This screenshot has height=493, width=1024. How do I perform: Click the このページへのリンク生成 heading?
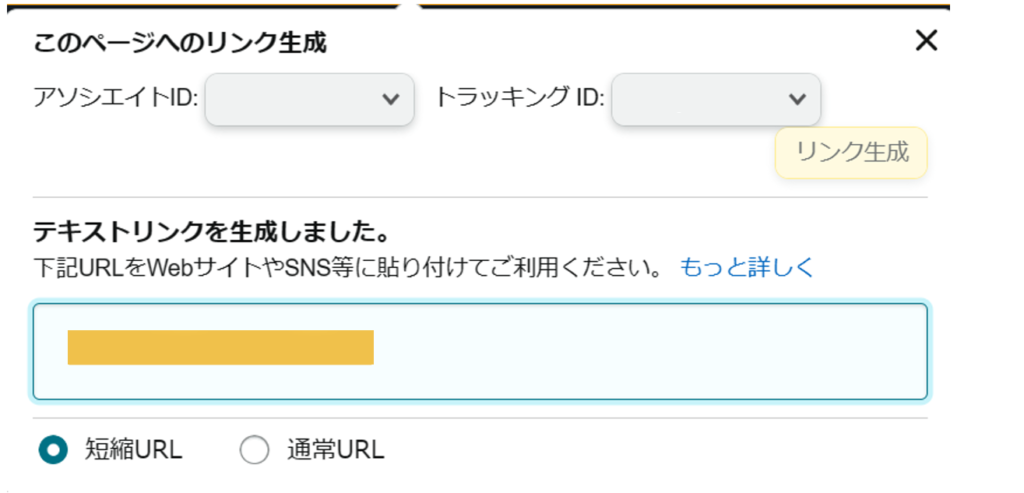[x=180, y=44]
